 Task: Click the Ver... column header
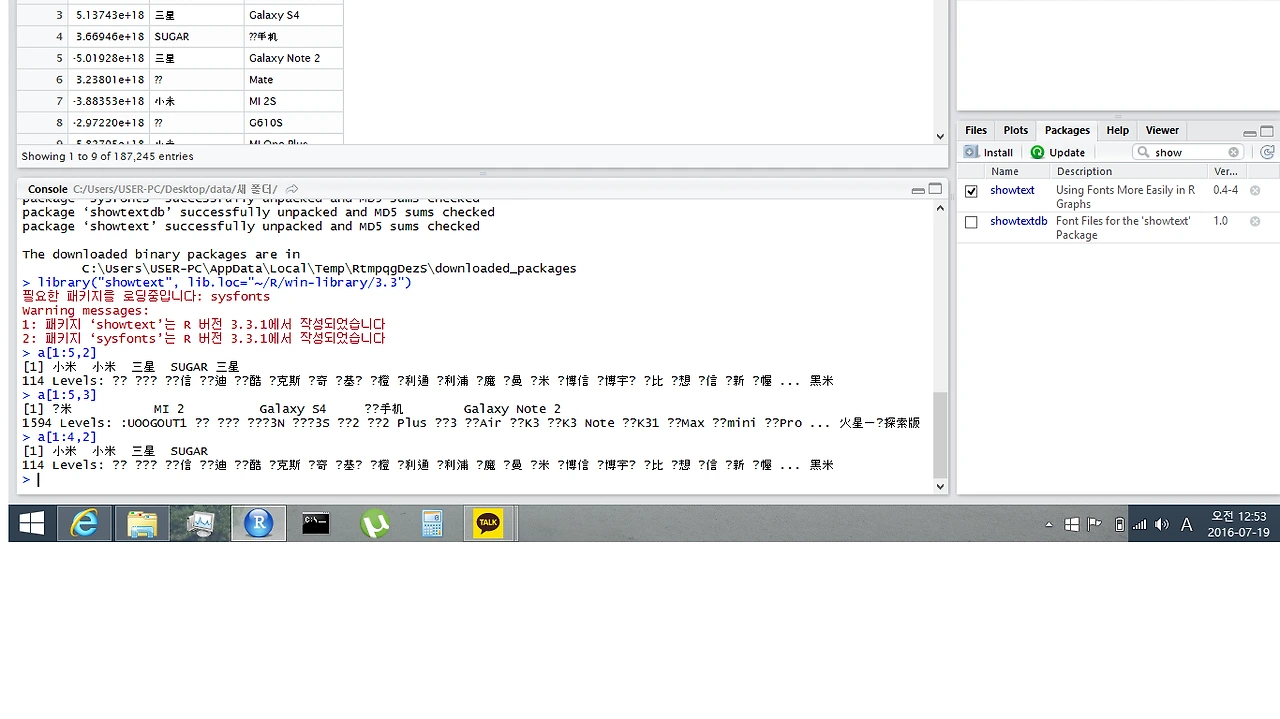pos(1225,171)
